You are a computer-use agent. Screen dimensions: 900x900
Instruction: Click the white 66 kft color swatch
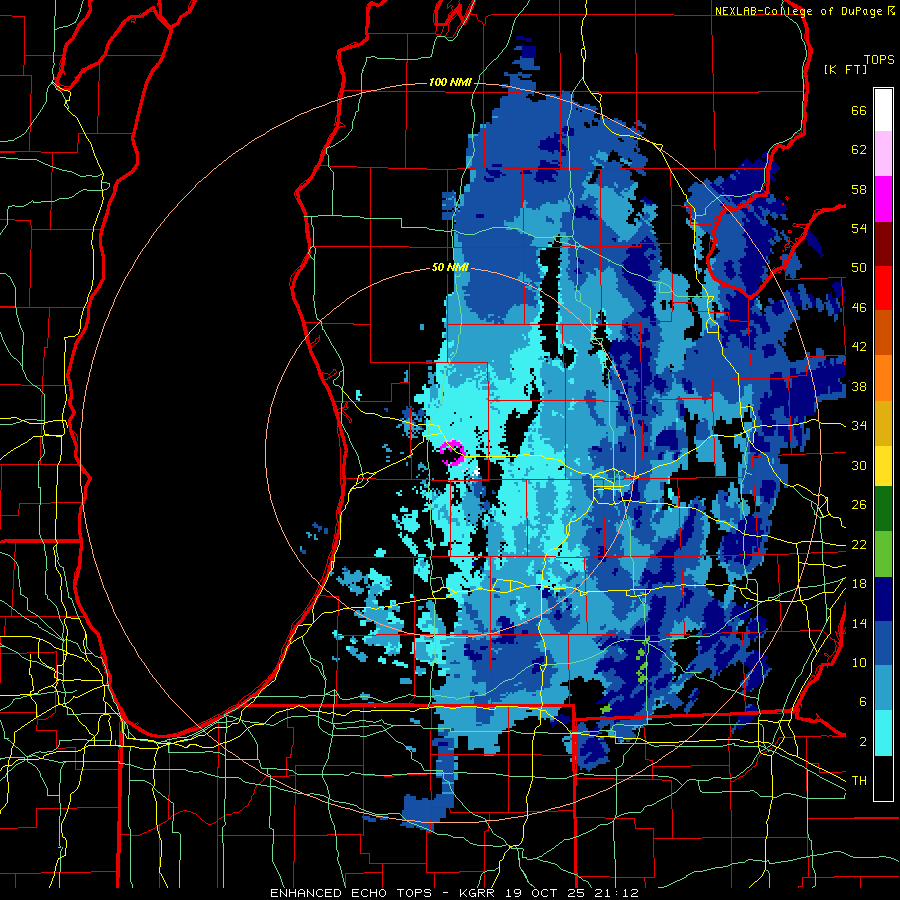[883, 110]
